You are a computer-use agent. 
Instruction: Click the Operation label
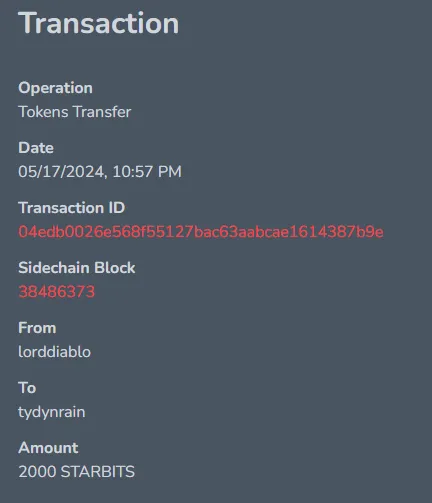coord(55,88)
